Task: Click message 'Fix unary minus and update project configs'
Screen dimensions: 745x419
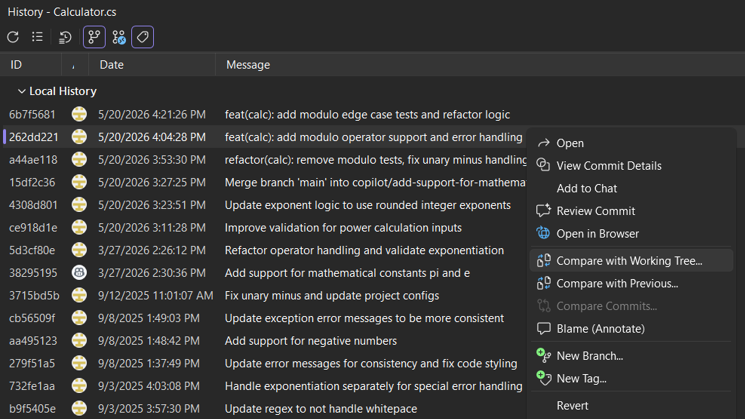Action: 332,295
